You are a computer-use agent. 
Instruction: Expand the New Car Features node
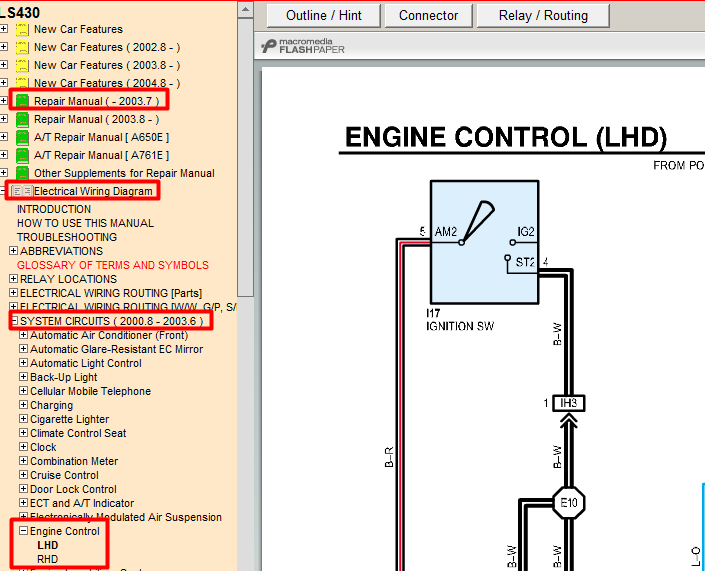[4, 29]
